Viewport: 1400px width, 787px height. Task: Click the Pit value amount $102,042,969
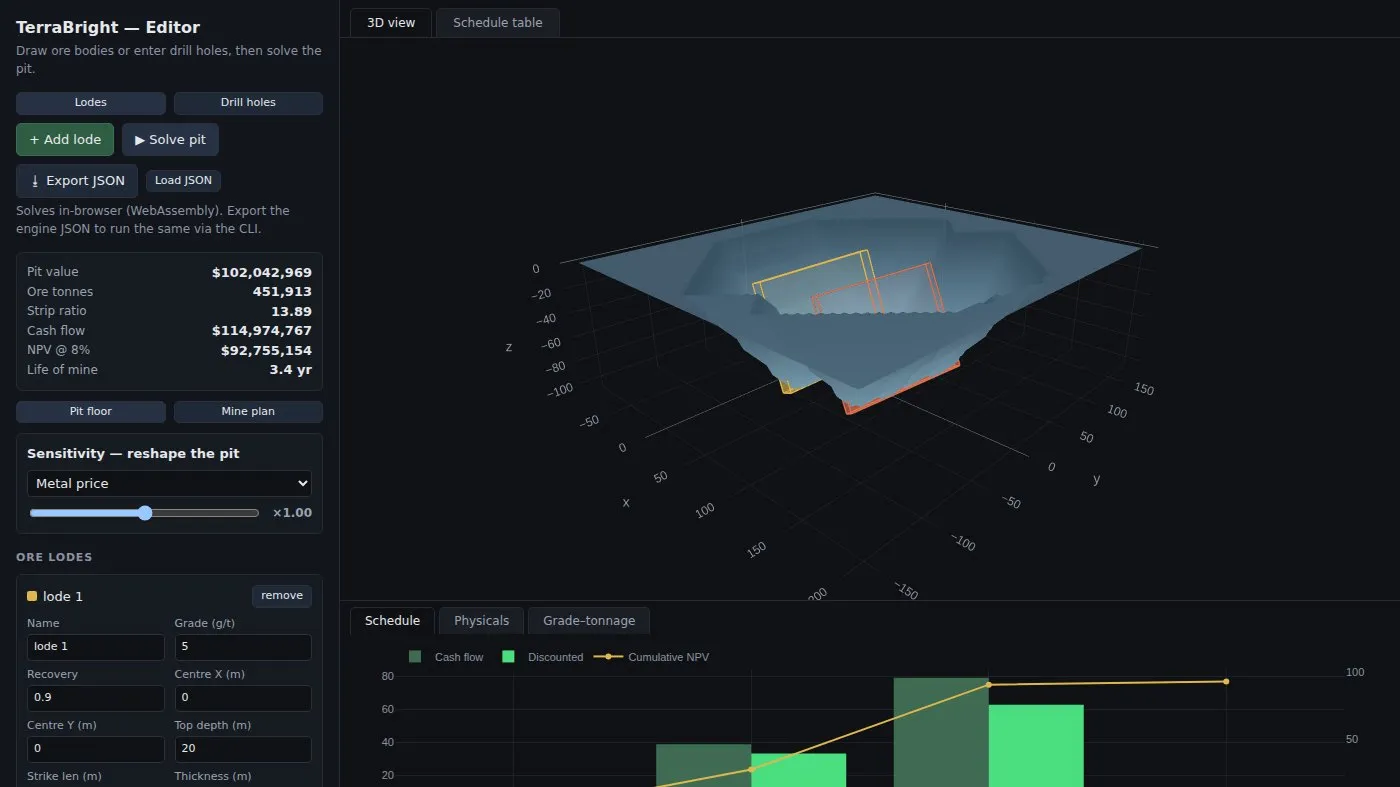pos(262,272)
